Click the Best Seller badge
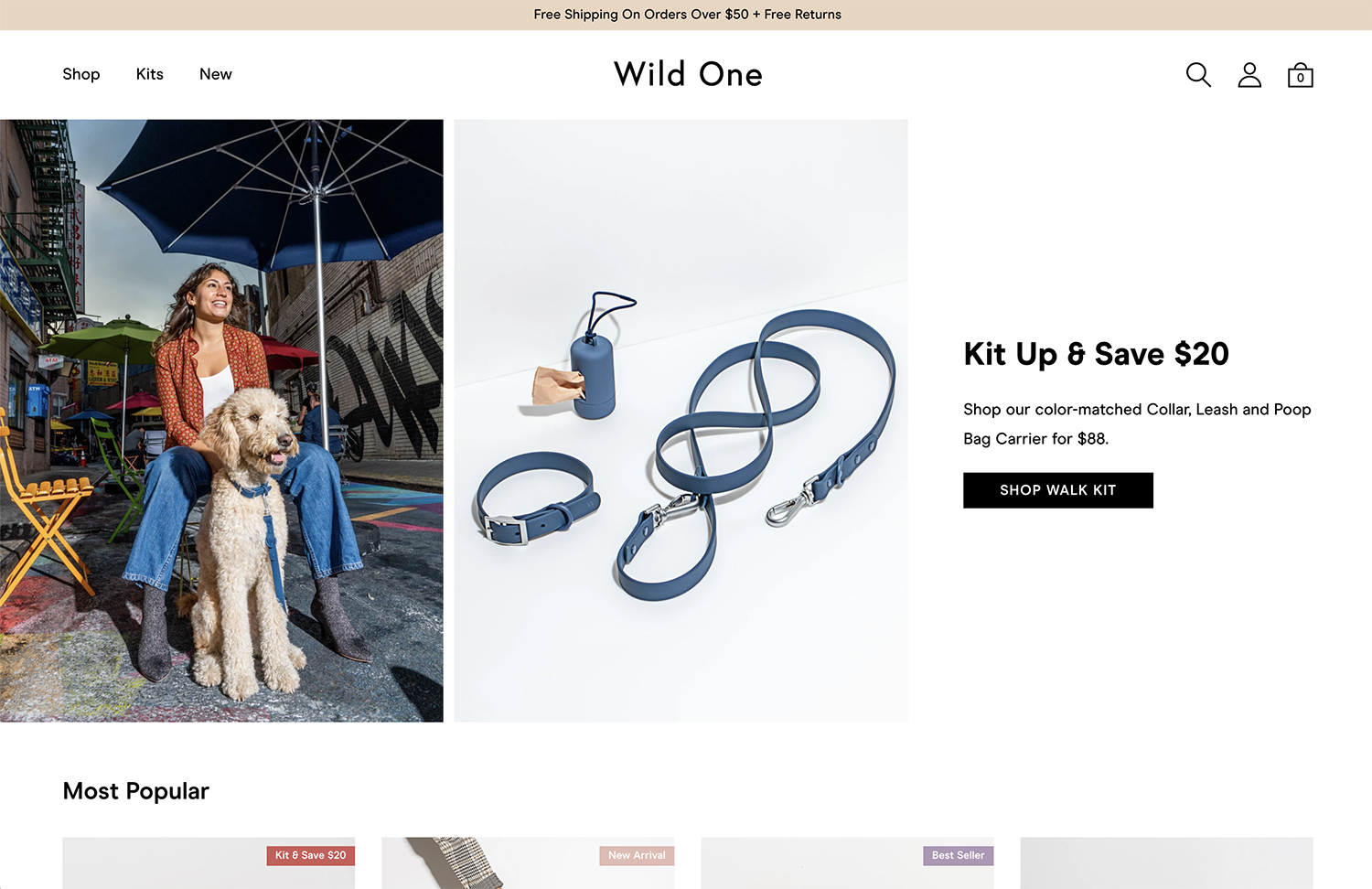The height and width of the screenshot is (889, 1372). click(958, 855)
